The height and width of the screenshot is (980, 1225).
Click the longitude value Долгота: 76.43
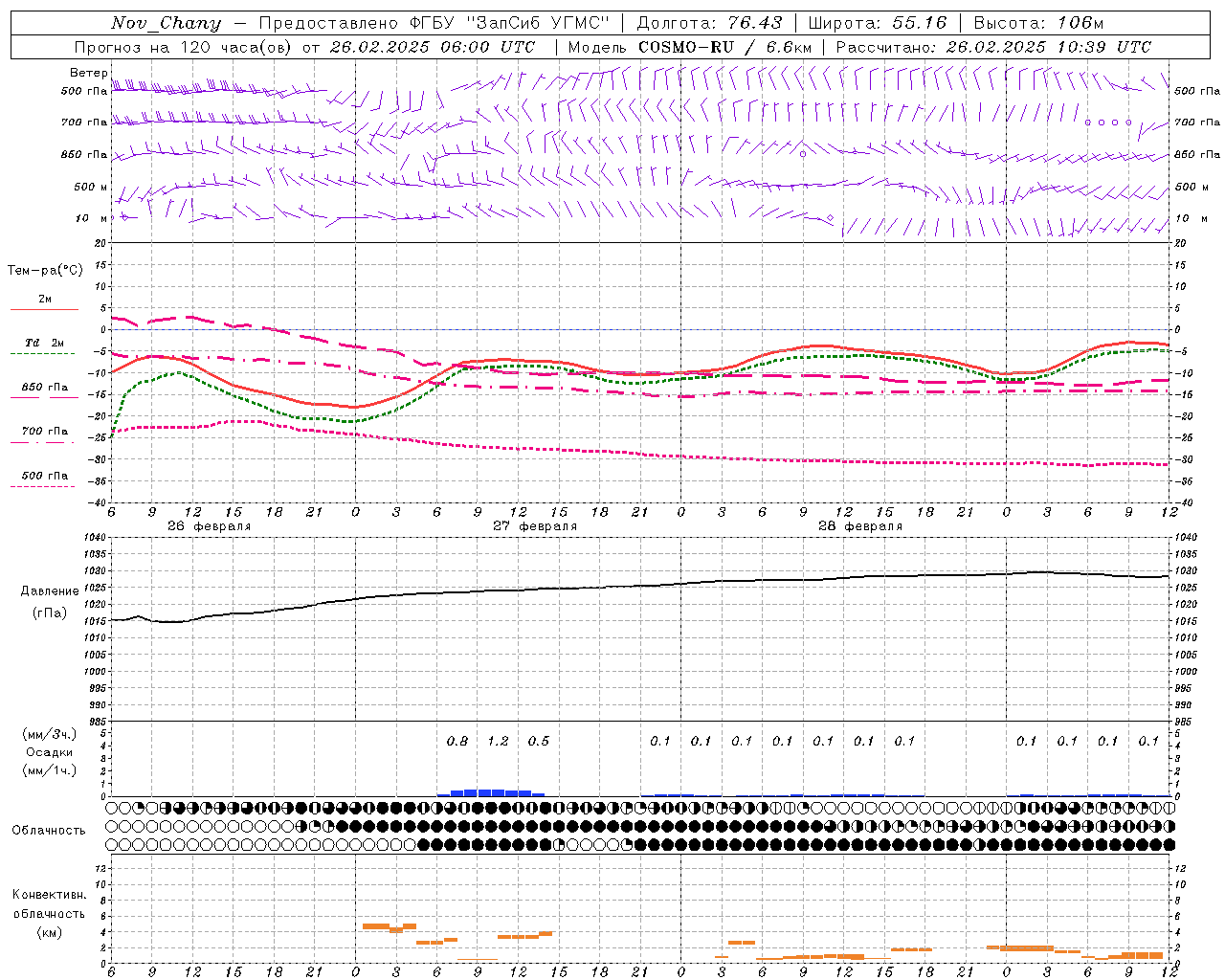tap(709, 23)
